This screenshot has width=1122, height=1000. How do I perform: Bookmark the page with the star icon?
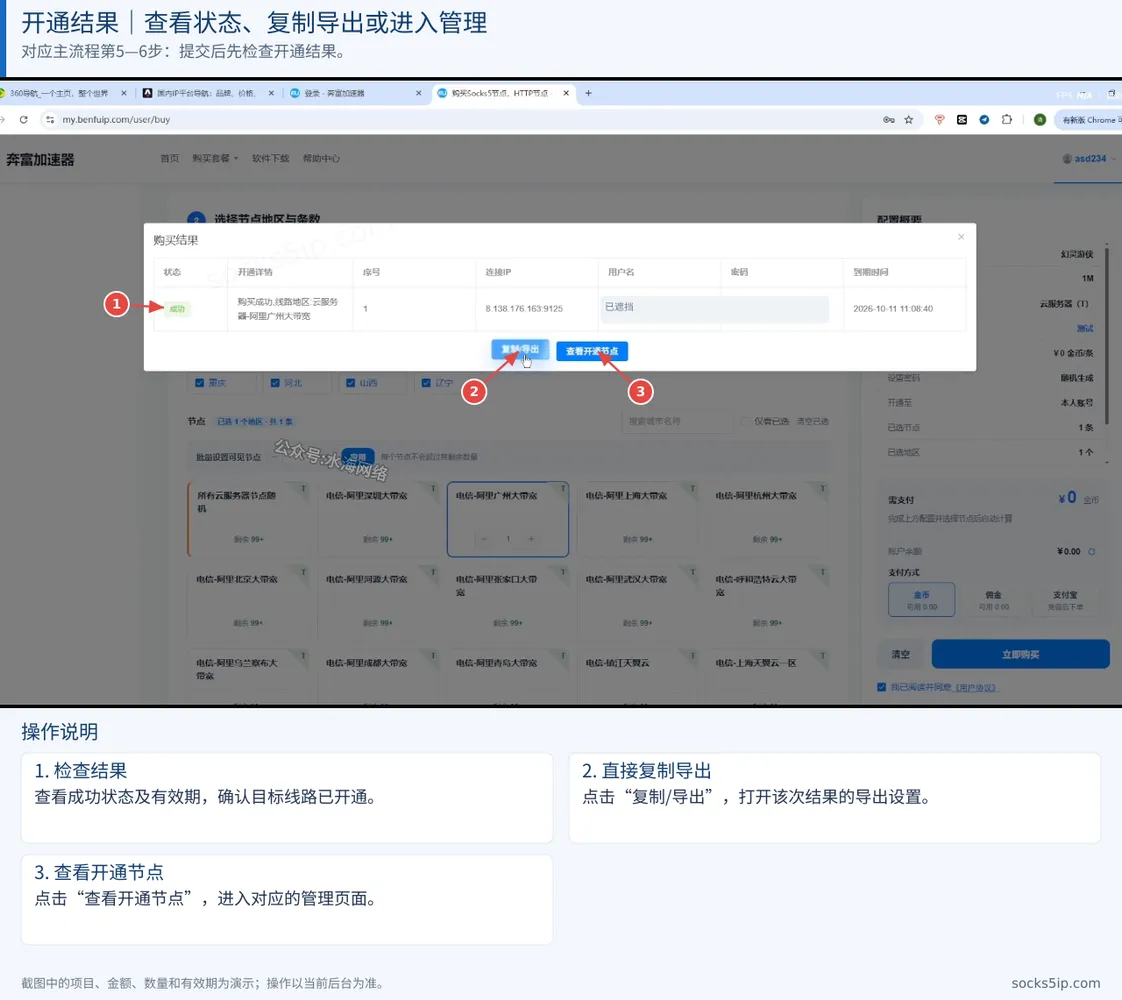click(x=909, y=119)
